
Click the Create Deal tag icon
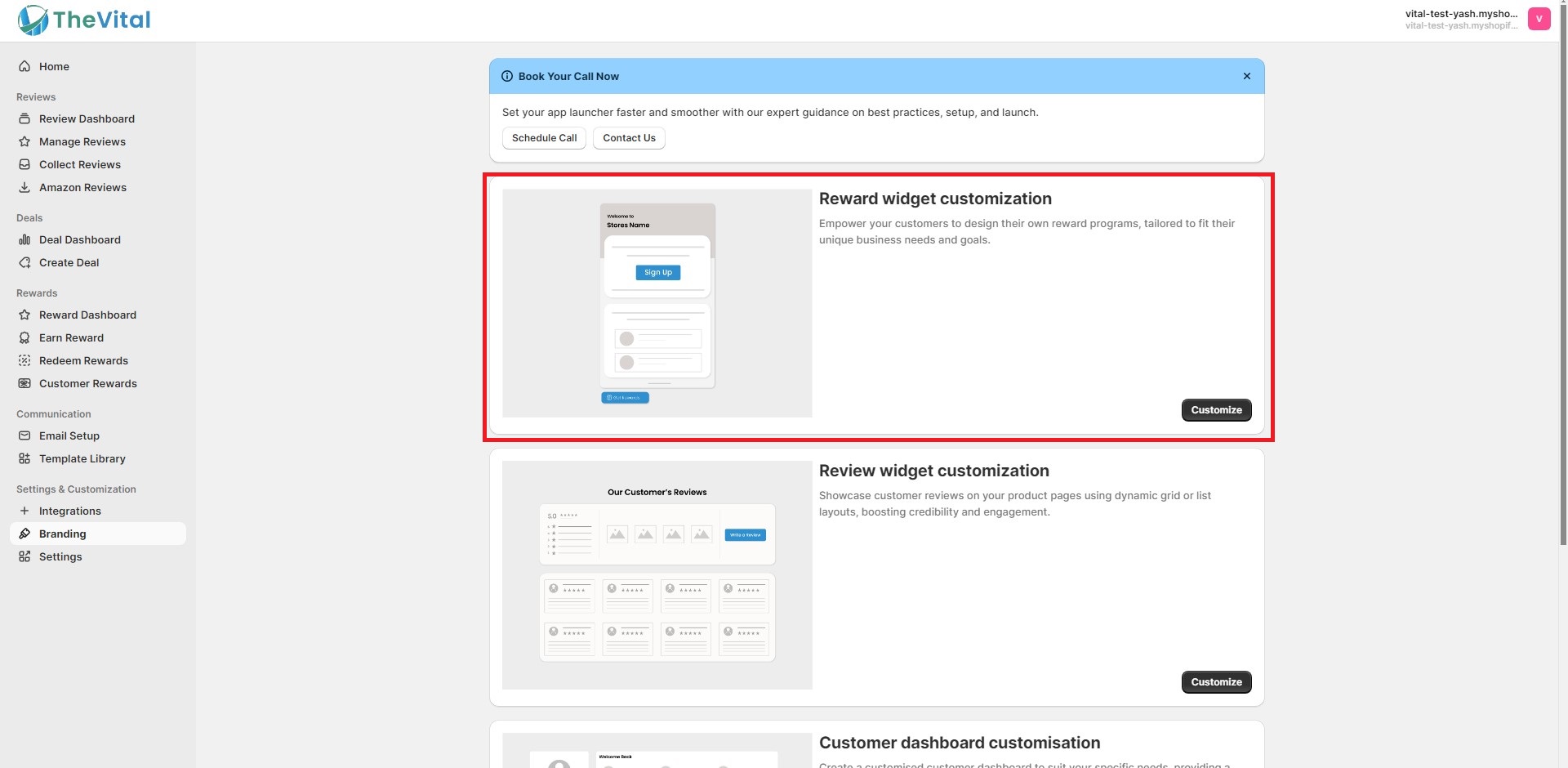tap(24, 262)
